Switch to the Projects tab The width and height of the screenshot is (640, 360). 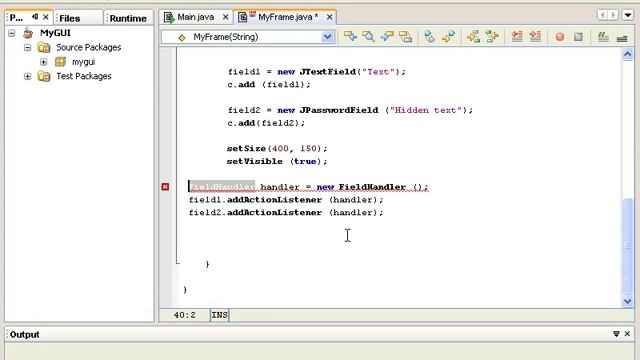pyautogui.click(x=16, y=18)
